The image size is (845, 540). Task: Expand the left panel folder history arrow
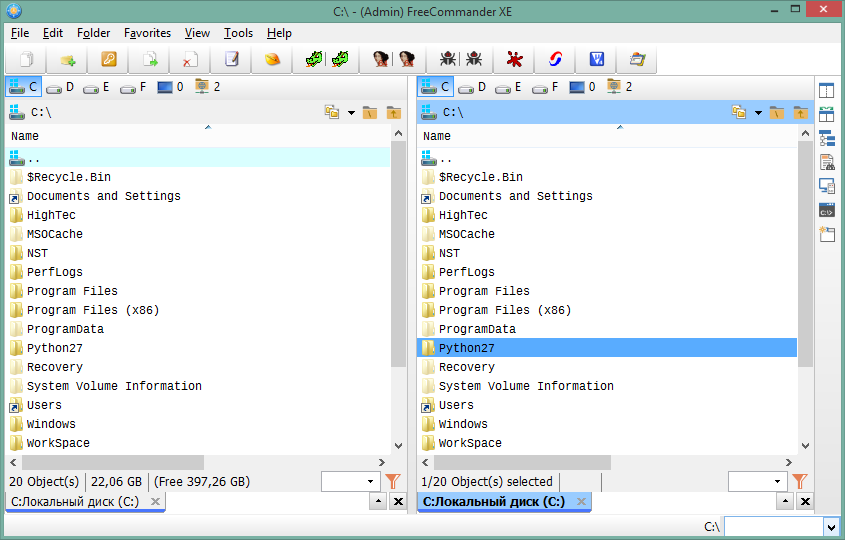point(352,113)
